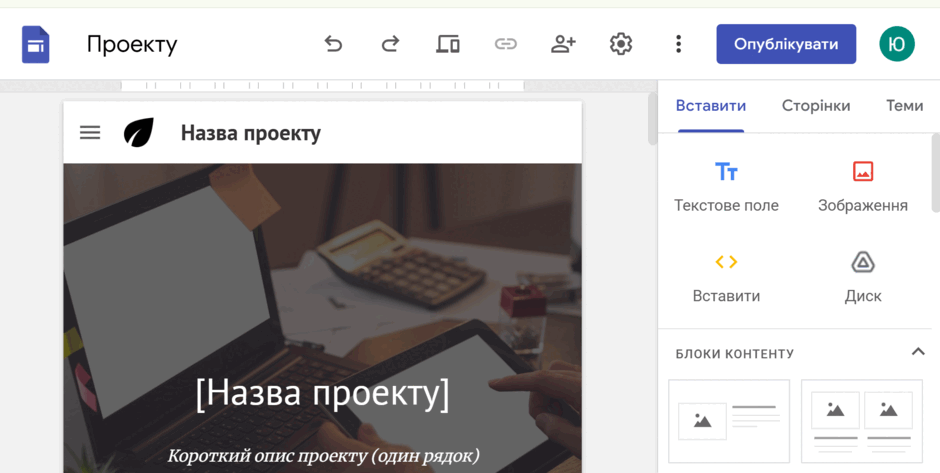Open the hamburger navigation menu on the page
Screen dimensions: 940x473
tap(90, 132)
